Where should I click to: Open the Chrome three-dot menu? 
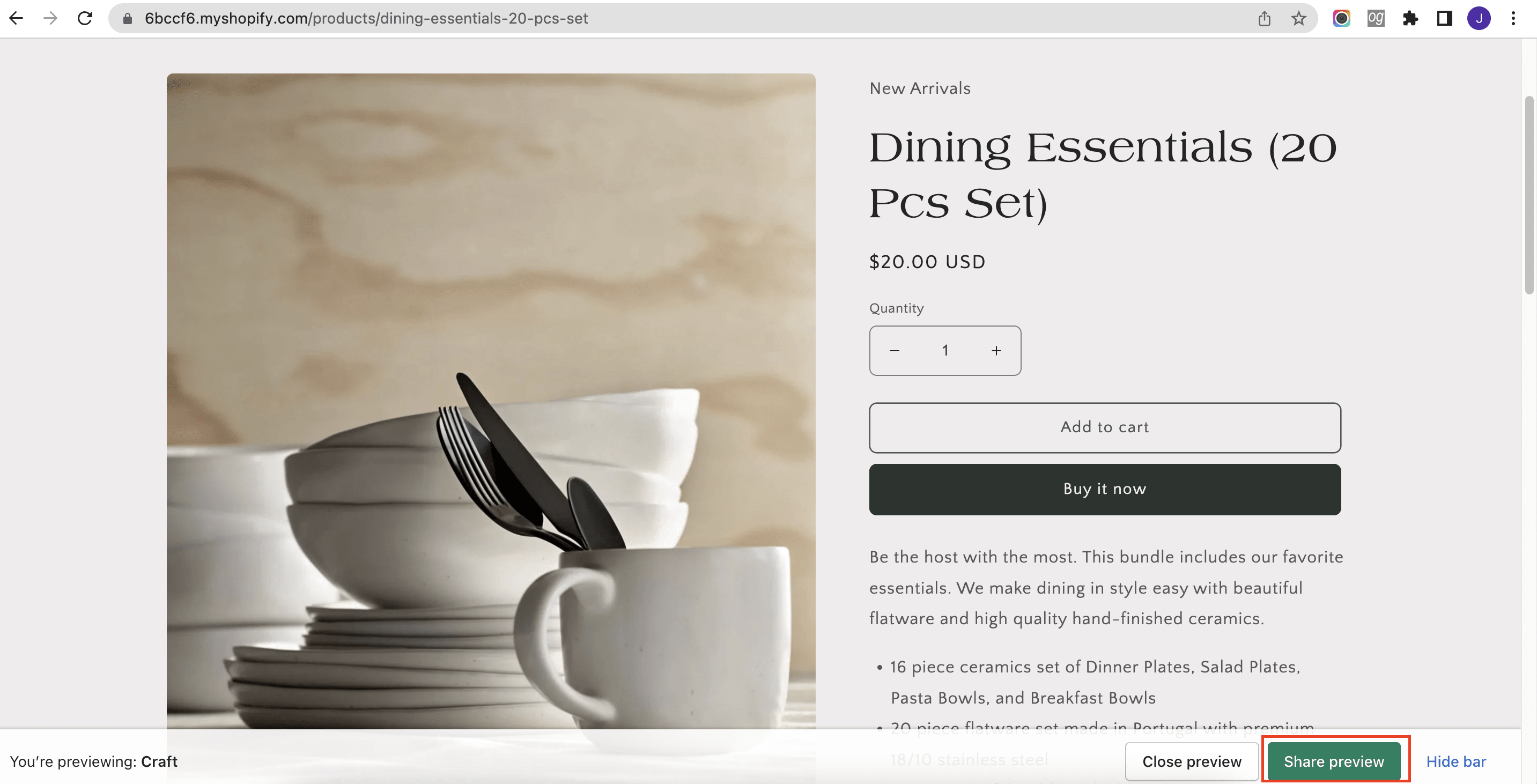[x=1513, y=18]
